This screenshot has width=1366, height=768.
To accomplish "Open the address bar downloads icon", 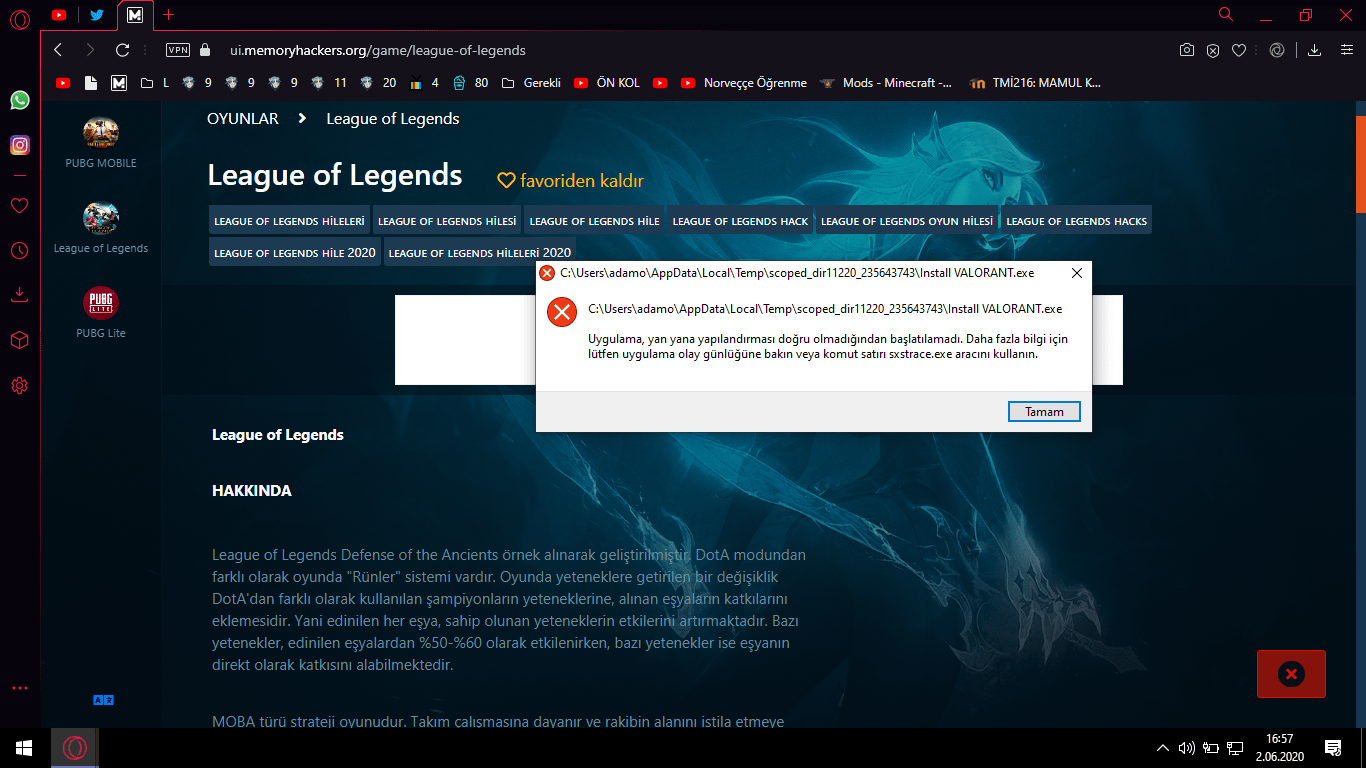I will (1315, 50).
